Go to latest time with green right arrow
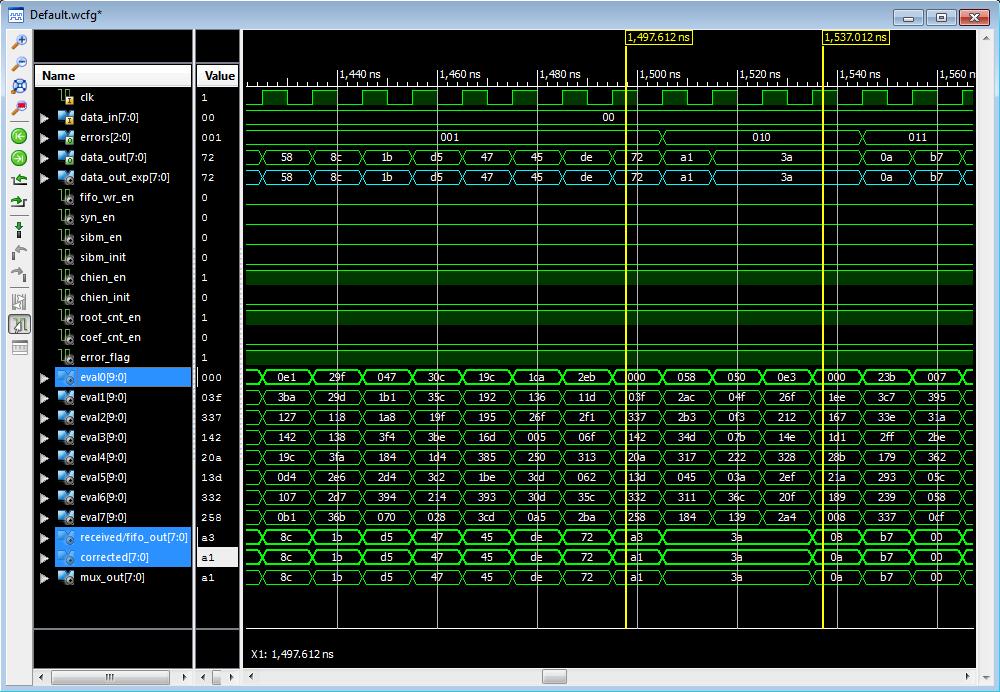Image resolution: width=1000 pixels, height=692 pixels. pos(19,158)
